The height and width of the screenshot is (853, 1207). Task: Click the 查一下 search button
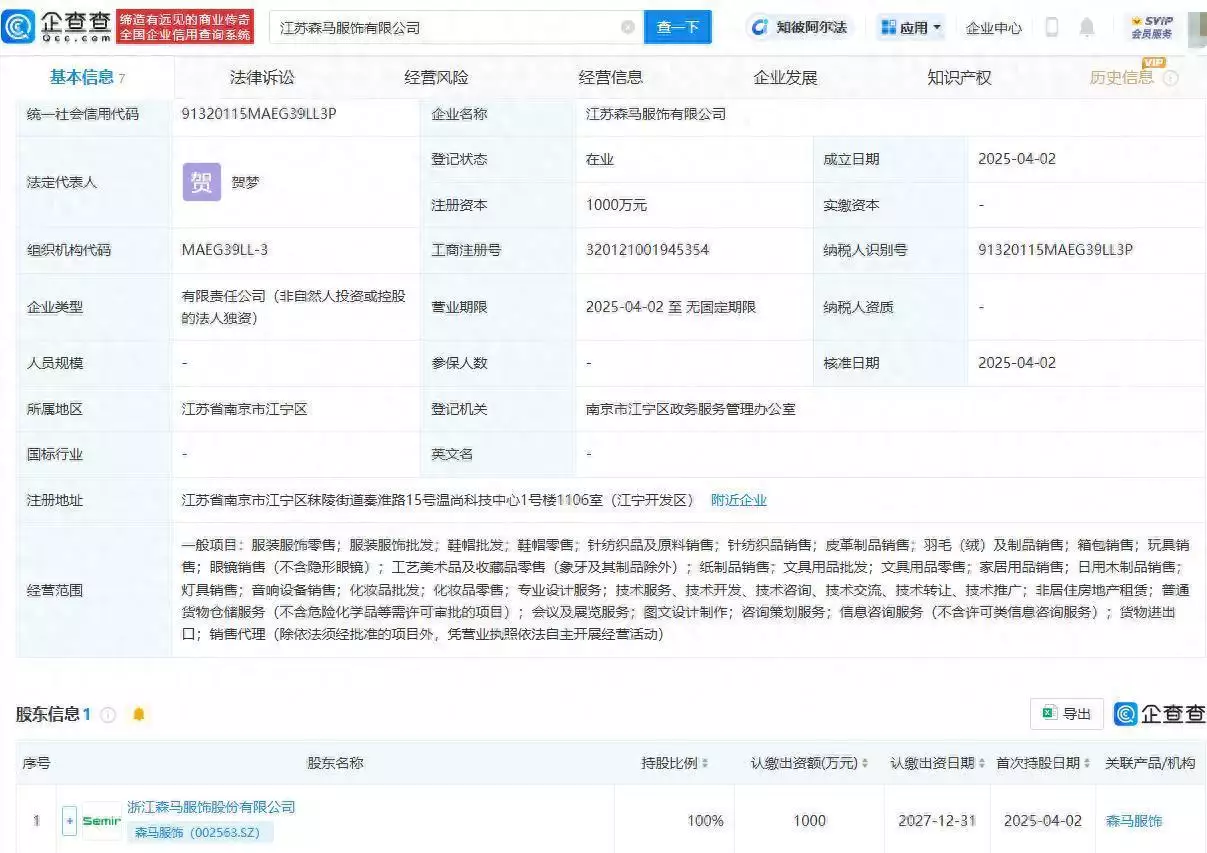pyautogui.click(x=677, y=28)
